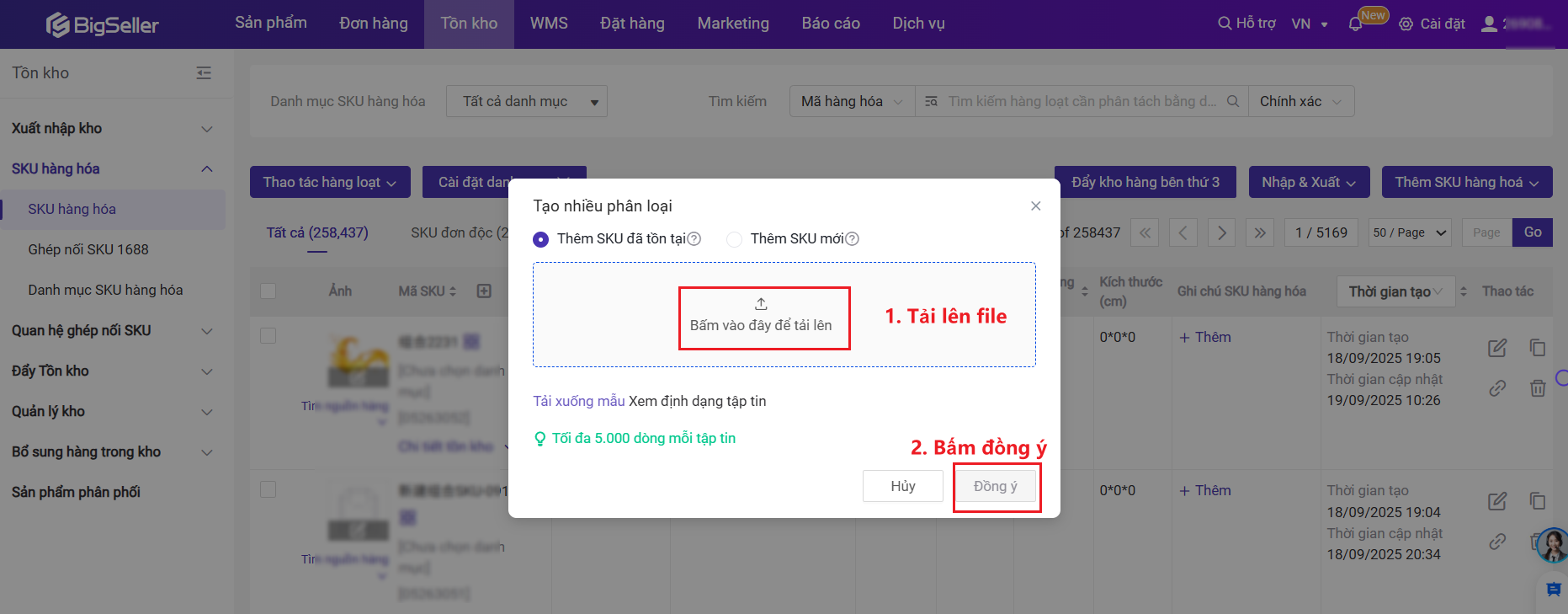Click the Hủy button
Screen dimensions: 1568x614
[902, 486]
